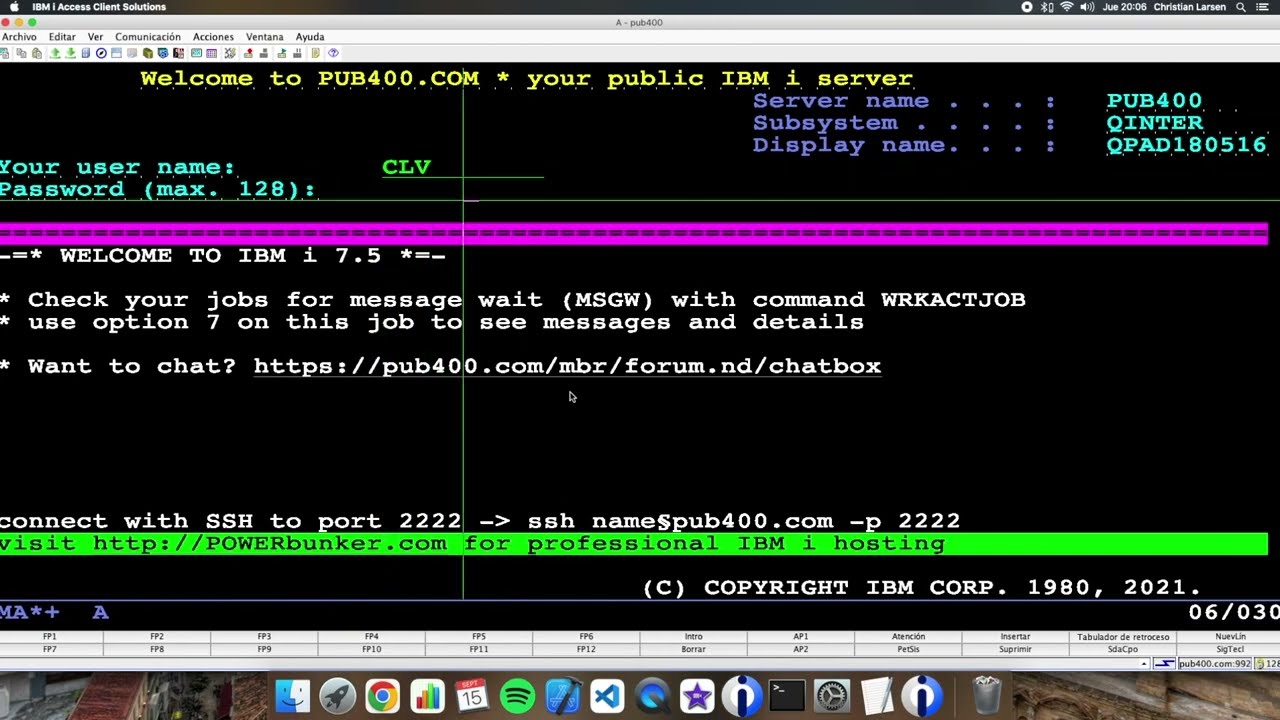1280x720 pixels.
Task: Click the Borrar keypad button
Action: (693, 649)
